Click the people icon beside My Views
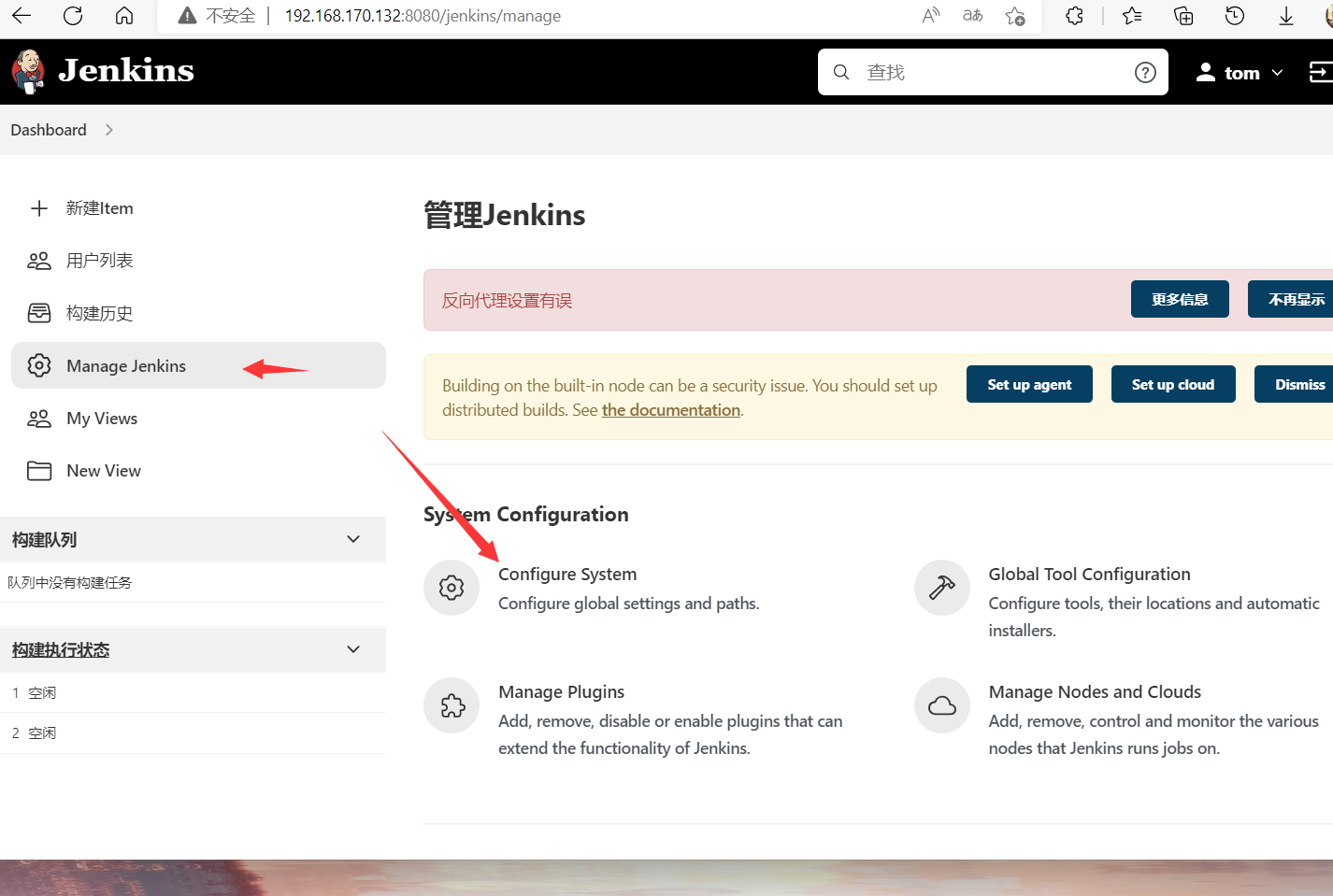This screenshot has width=1333, height=896. [39, 419]
